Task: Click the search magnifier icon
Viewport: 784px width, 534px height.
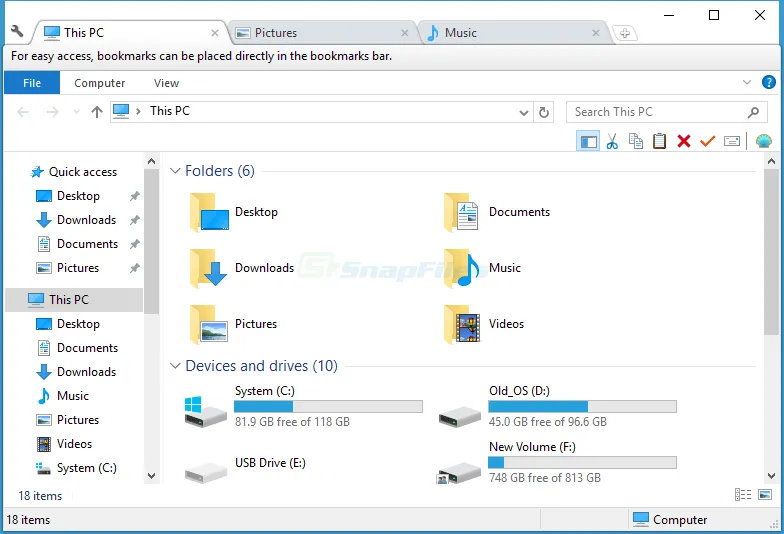Action: coord(753,112)
